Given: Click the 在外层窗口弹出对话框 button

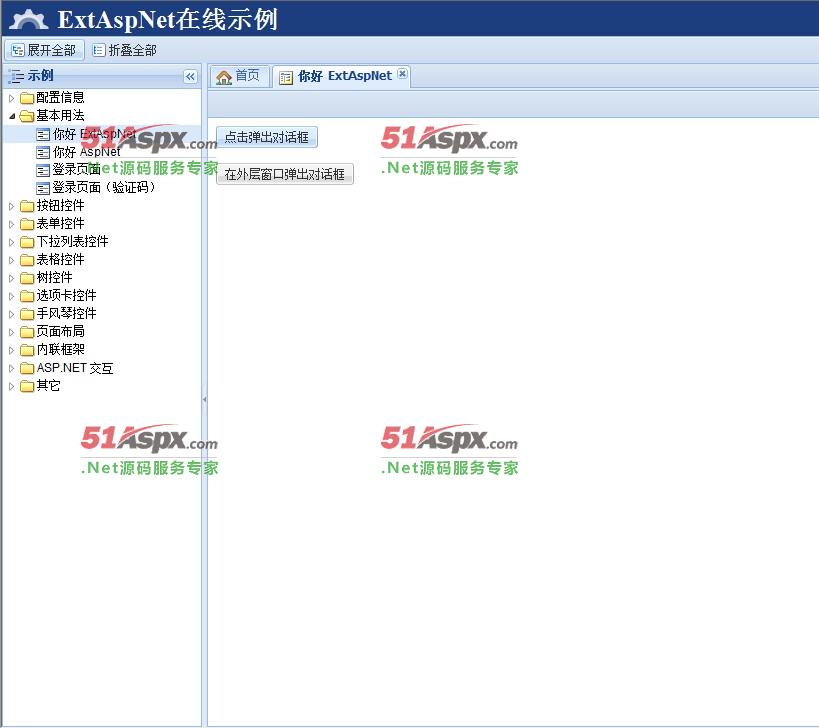Looking at the screenshot, I should coord(285,174).
